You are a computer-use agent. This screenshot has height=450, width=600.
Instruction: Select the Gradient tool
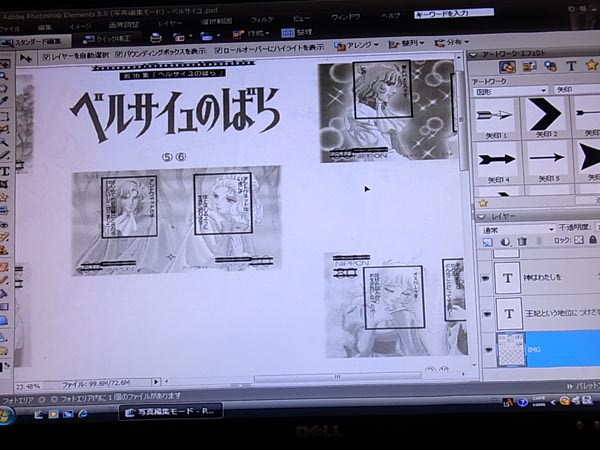click(x=4, y=307)
